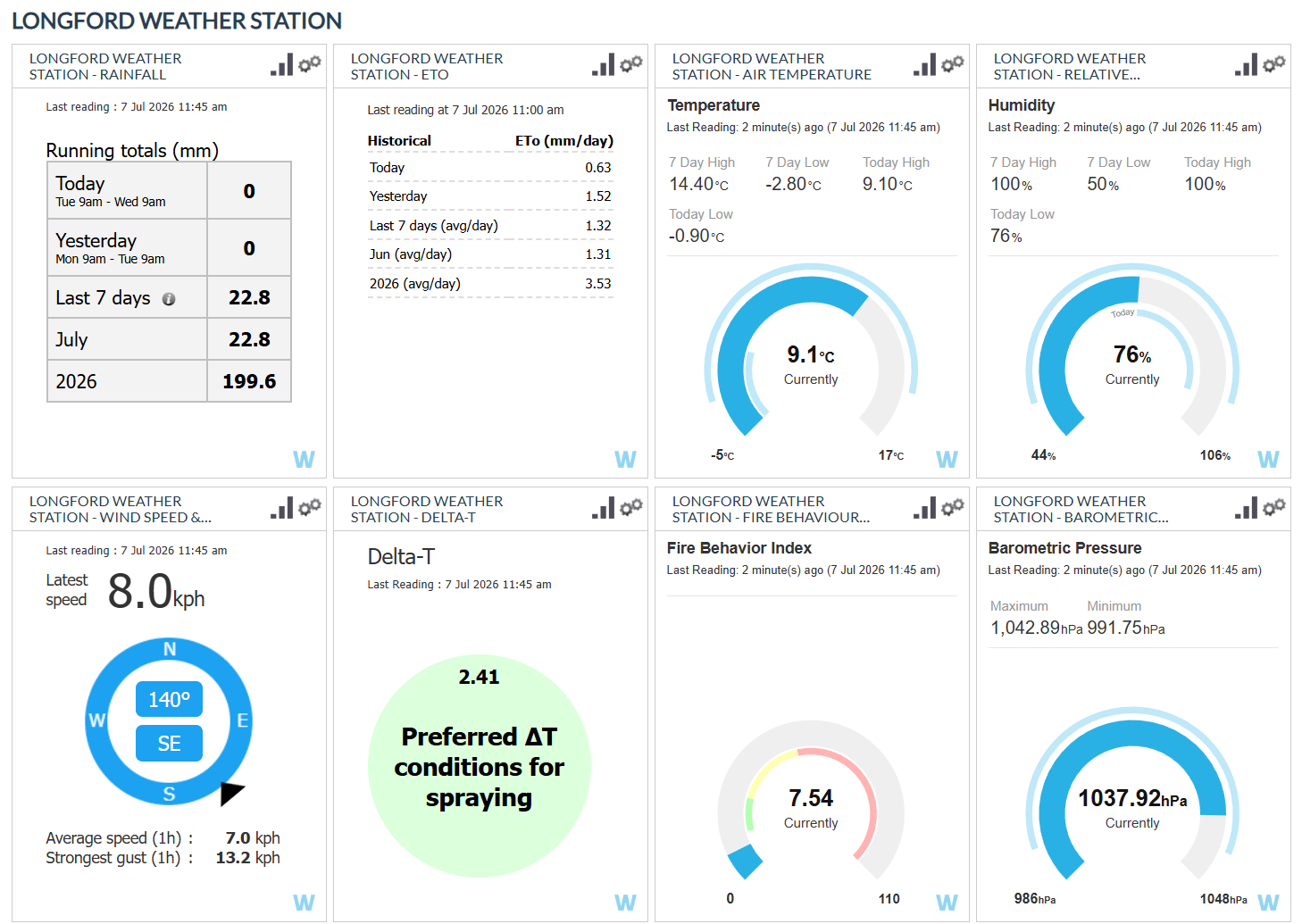Click the Air Temperature widget title
Viewport: 1302px width, 924px height.
coord(772,66)
